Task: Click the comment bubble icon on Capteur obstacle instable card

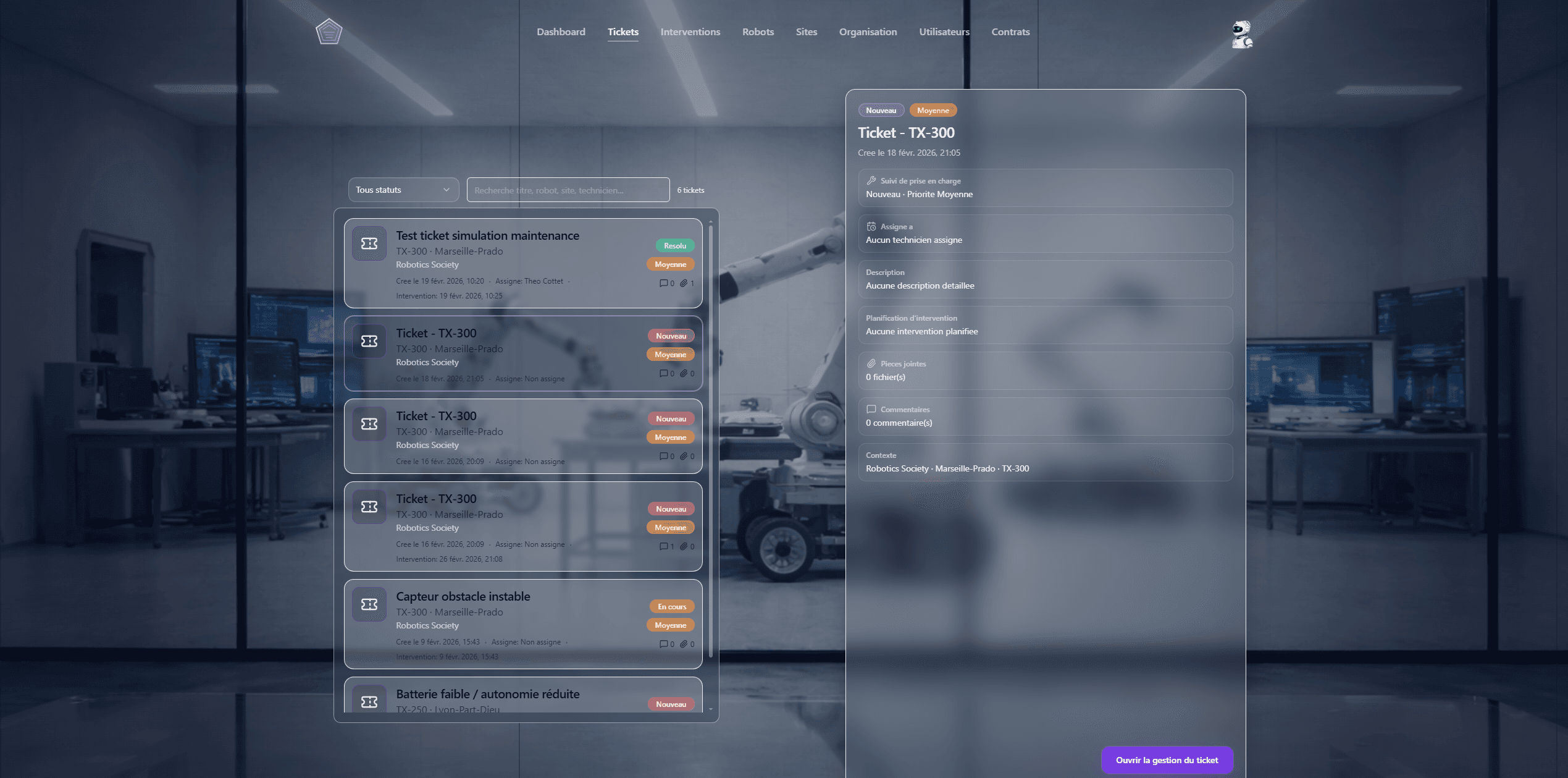Action: point(665,643)
